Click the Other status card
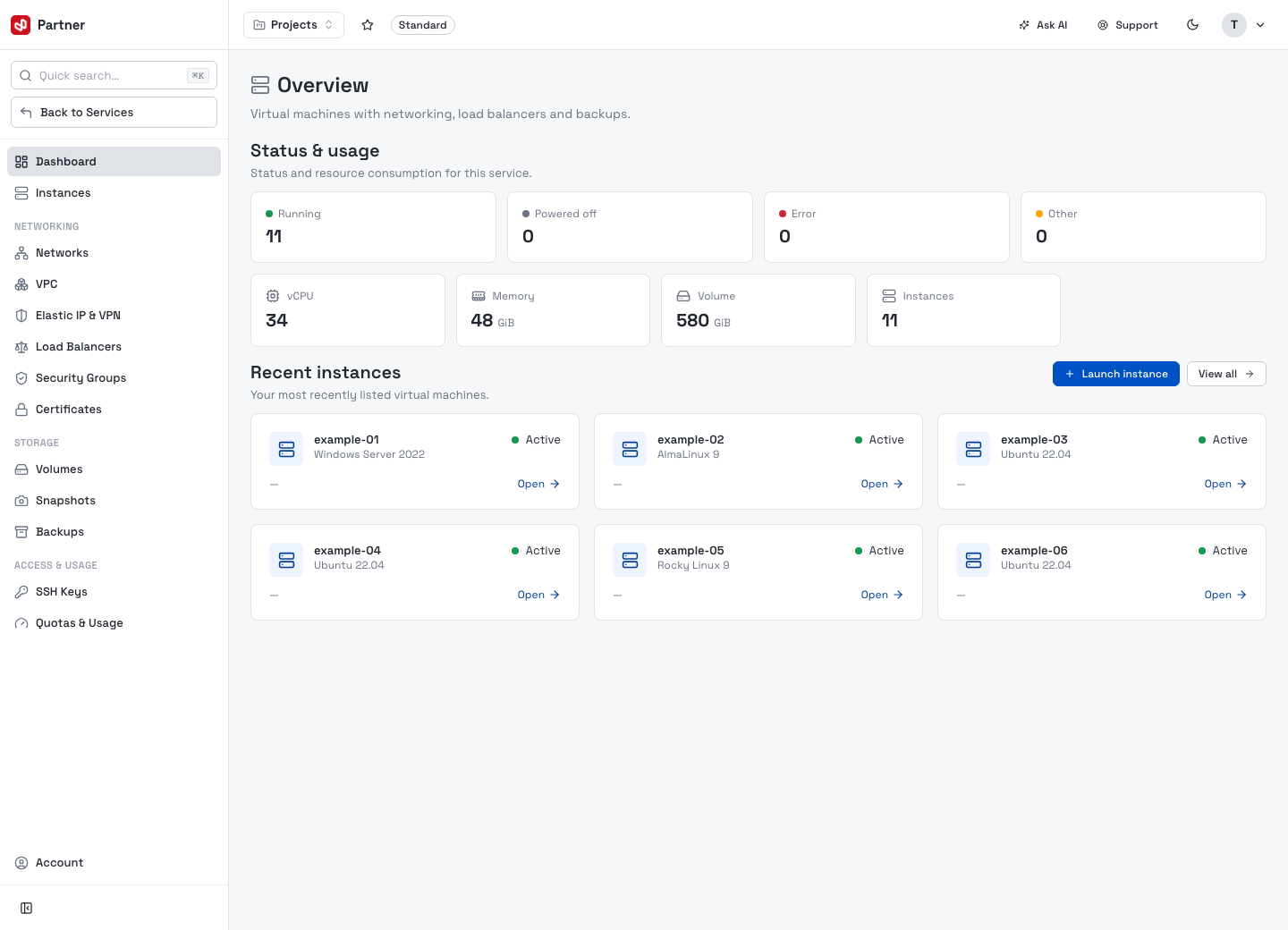 1143,227
